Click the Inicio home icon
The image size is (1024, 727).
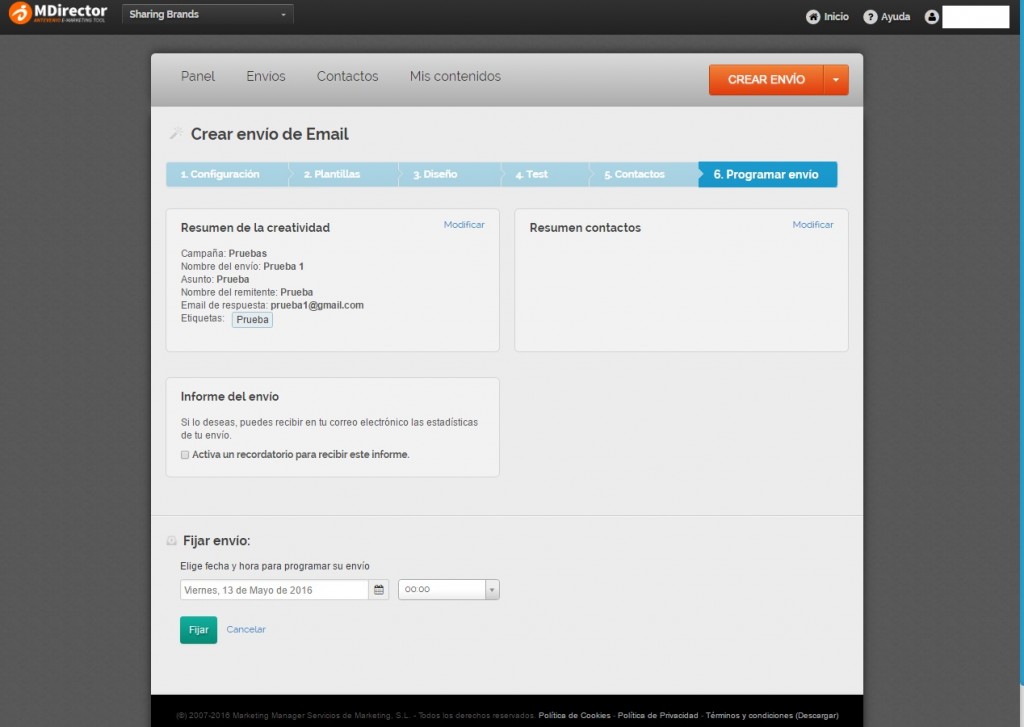(x=813, y=17)
